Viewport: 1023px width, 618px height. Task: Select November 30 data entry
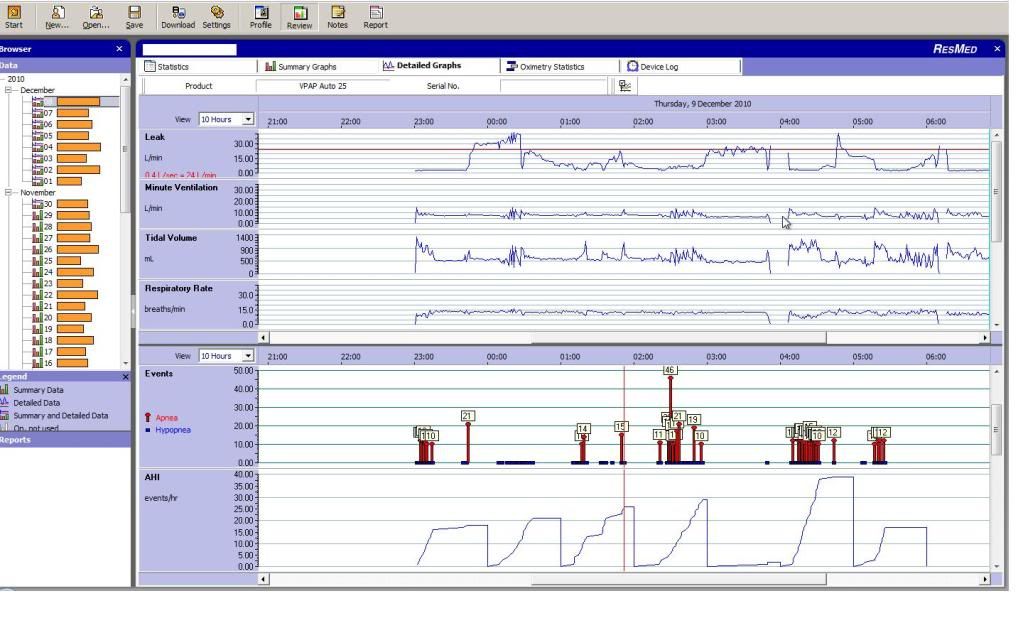pyautogui.click(x=60, y=204)
